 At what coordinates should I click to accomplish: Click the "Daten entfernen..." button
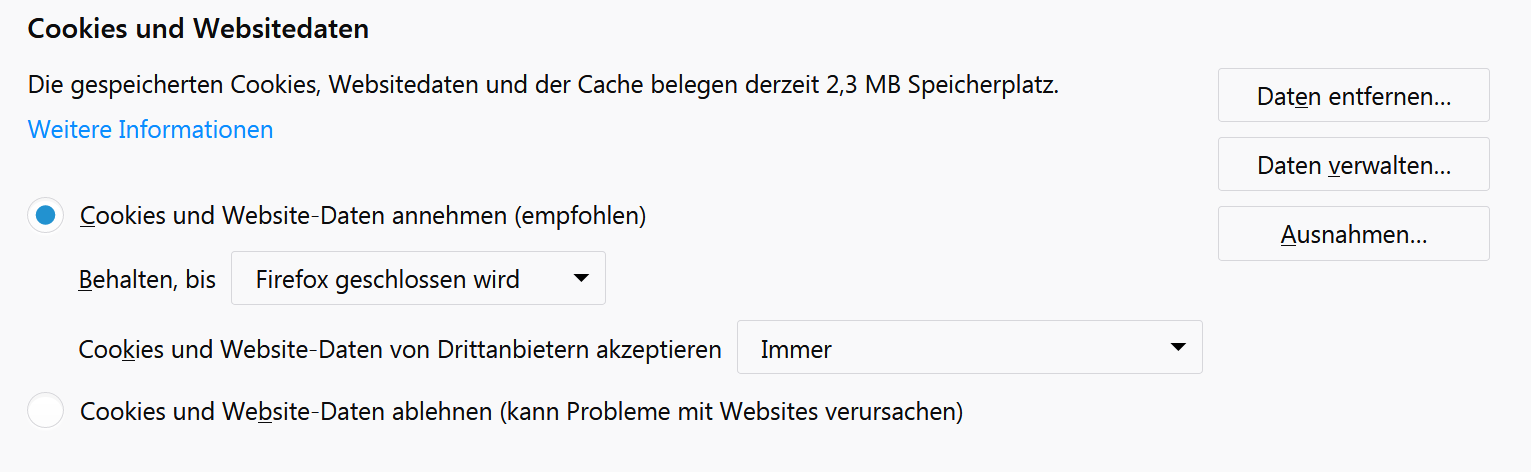pyautogui.click(x=1353, y=96)
